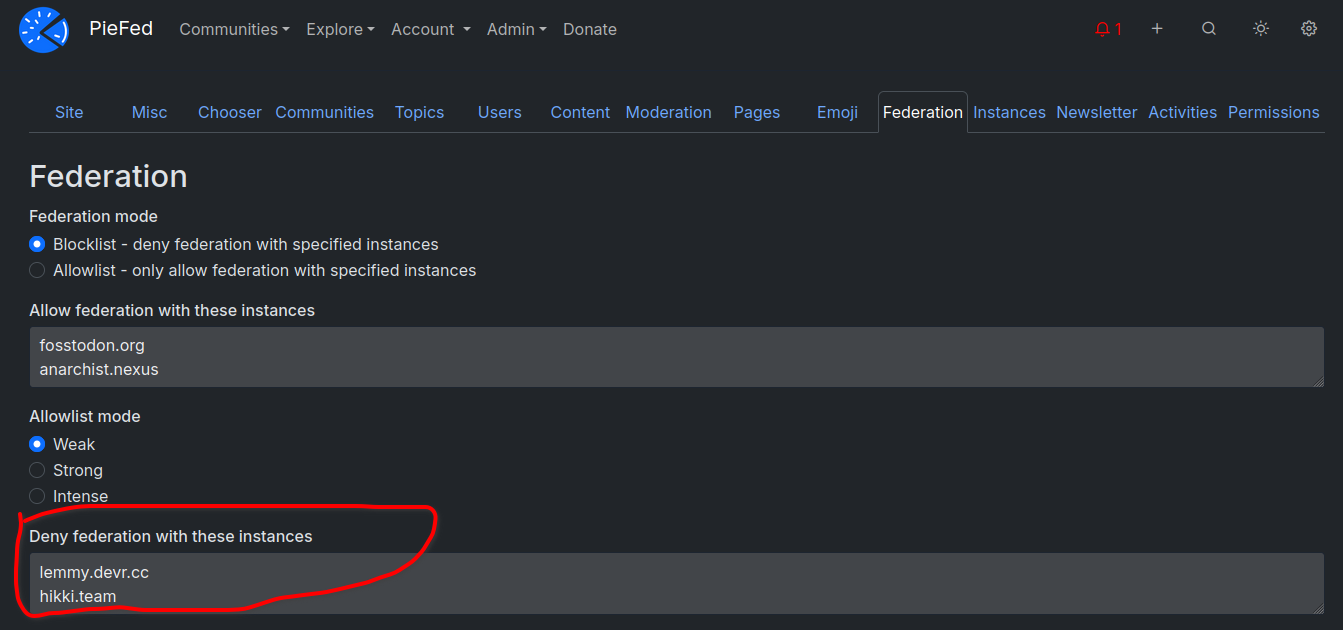Expand the Explore dropdown menu
1343x630 pixels.
point(340,30)
